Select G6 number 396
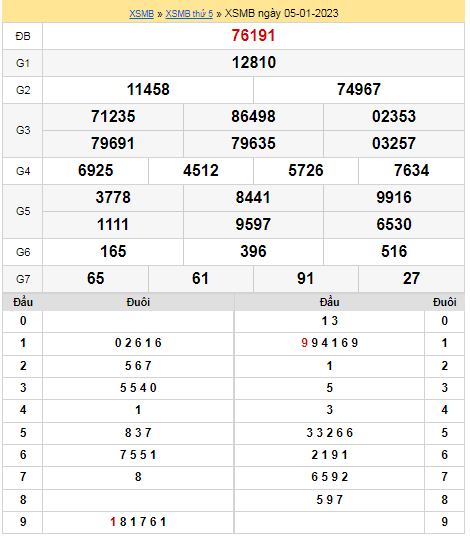The width and height of the screenshot is (470, 537). [x=253, y=252]
